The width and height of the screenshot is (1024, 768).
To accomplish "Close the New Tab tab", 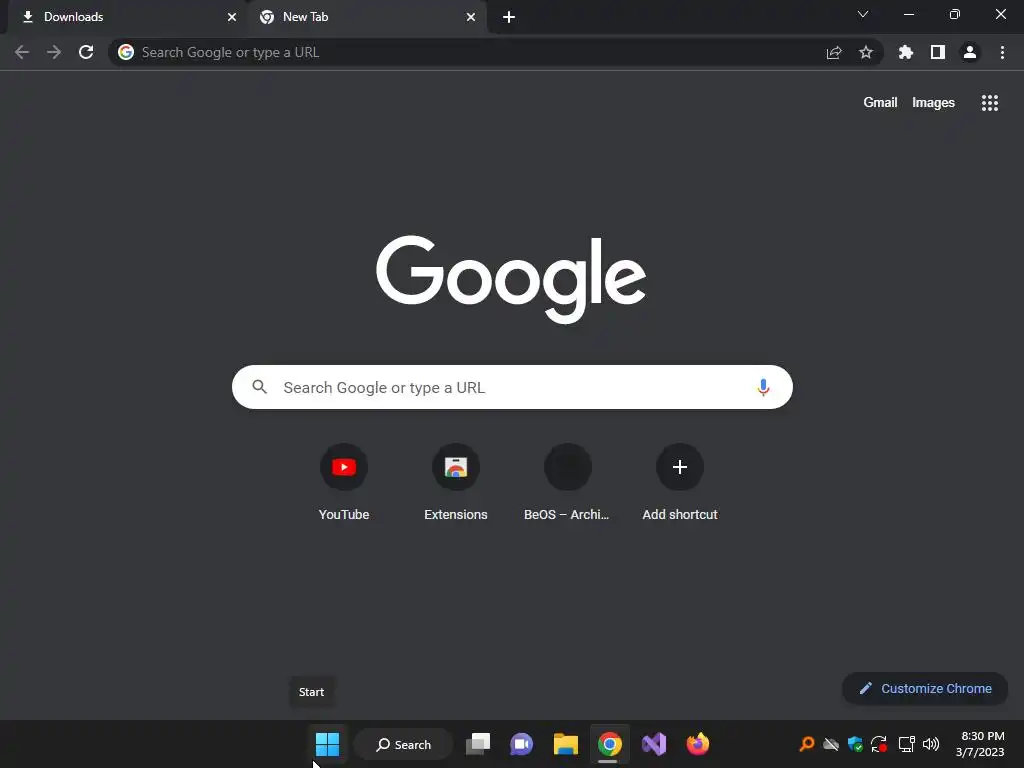I will pos(471,17).
